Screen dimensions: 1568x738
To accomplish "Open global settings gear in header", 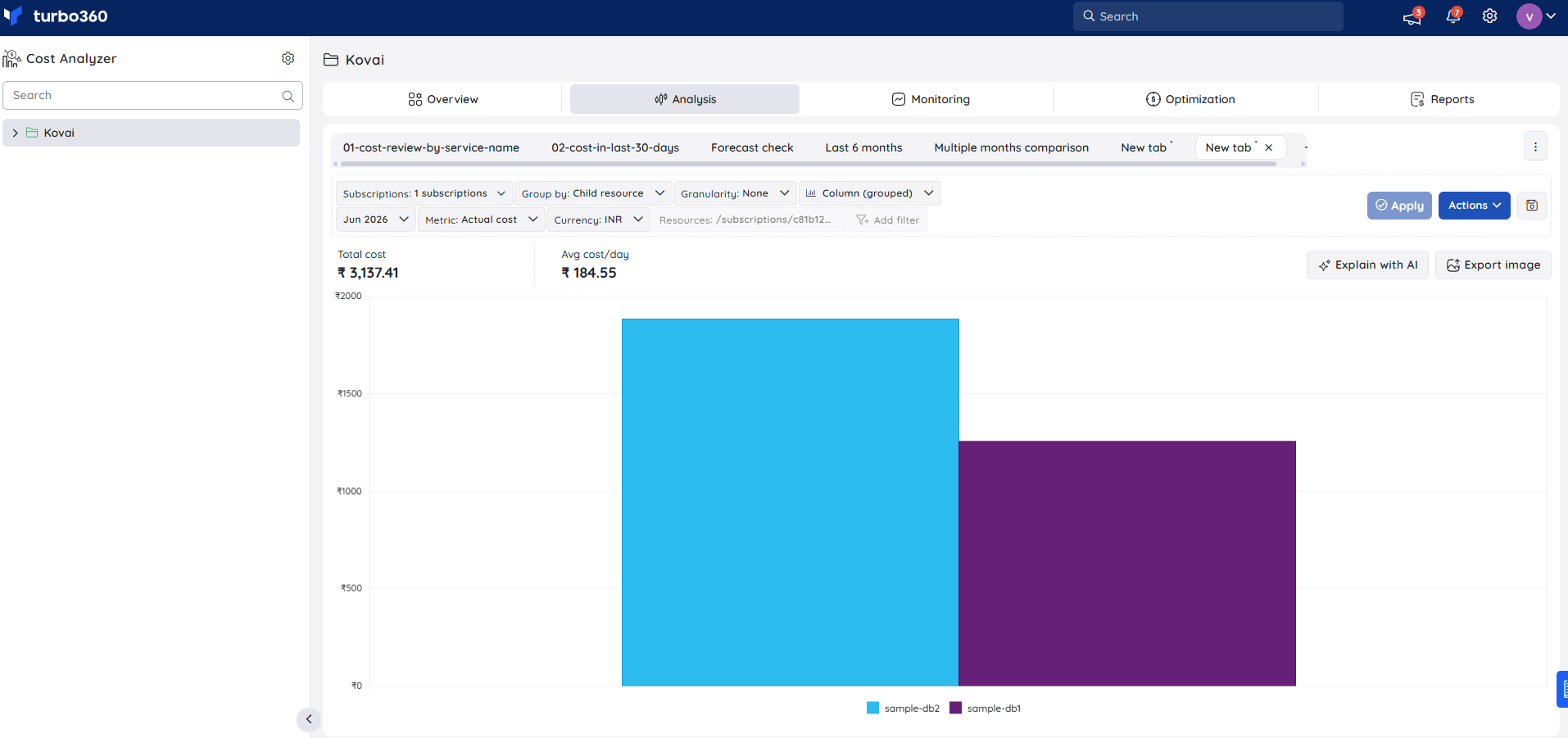I will coord(1490,16).
